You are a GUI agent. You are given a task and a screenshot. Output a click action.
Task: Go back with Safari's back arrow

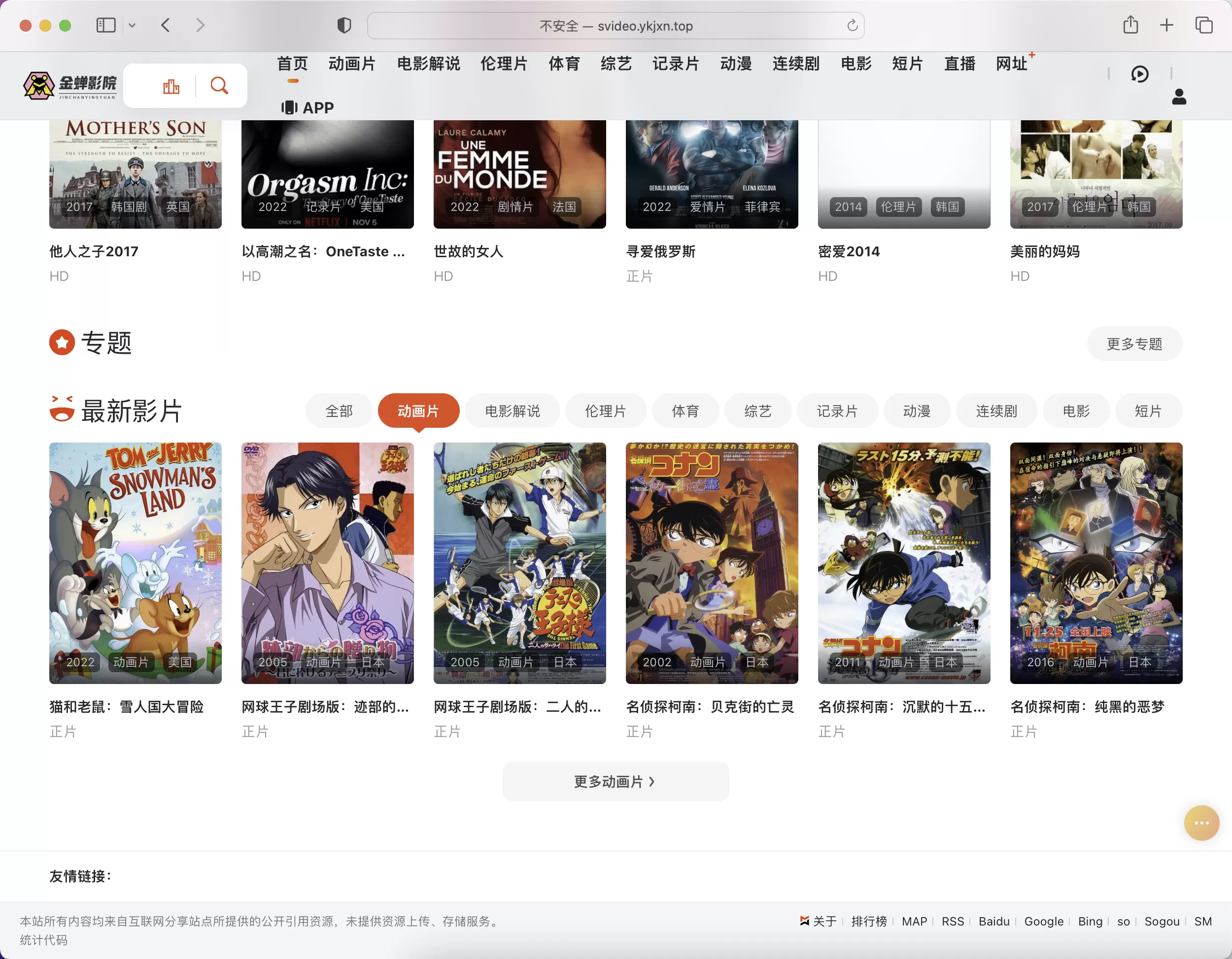click(165, 26)
